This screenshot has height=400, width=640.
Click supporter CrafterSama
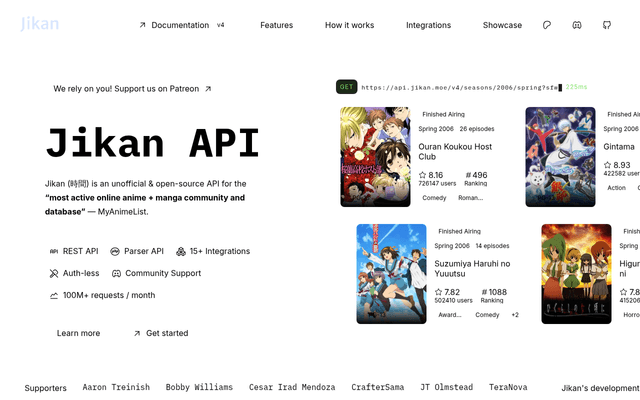[x=378, y=387]
